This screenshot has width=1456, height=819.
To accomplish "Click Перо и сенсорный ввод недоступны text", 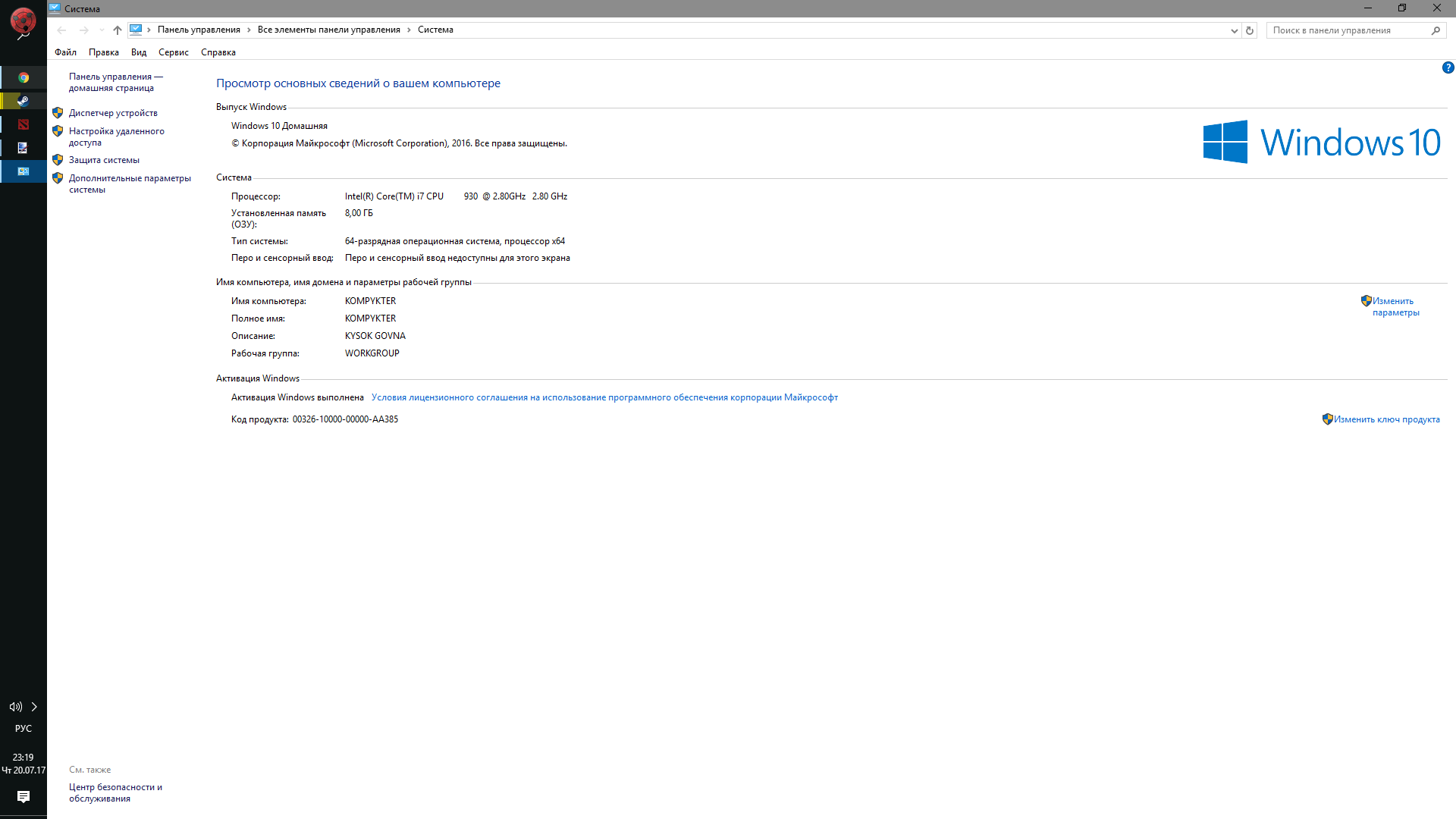I will click(457, 258).
